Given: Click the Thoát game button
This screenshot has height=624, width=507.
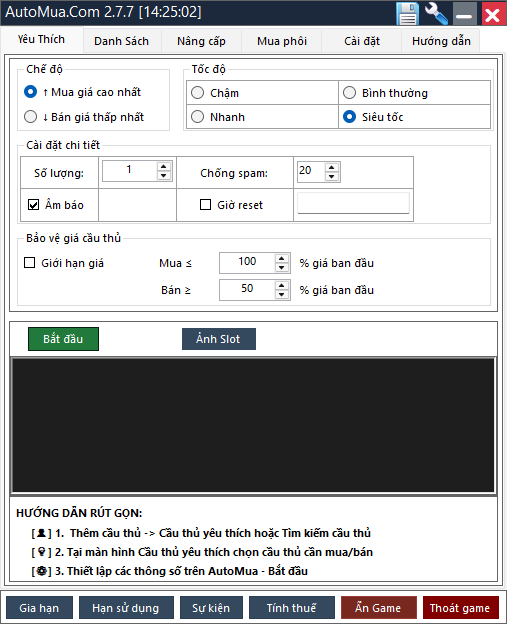Looking at the screenshot, I should click(460, 608).
